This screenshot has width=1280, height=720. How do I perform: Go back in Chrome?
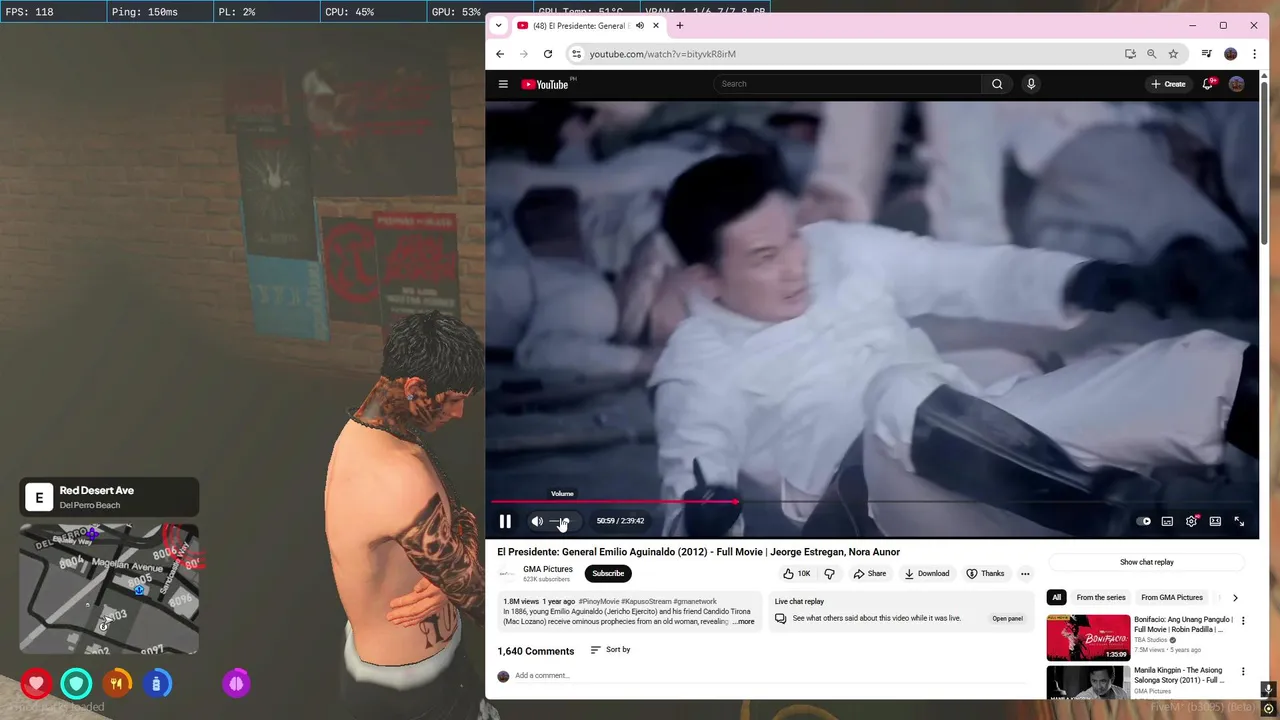[x=500, y=54]
